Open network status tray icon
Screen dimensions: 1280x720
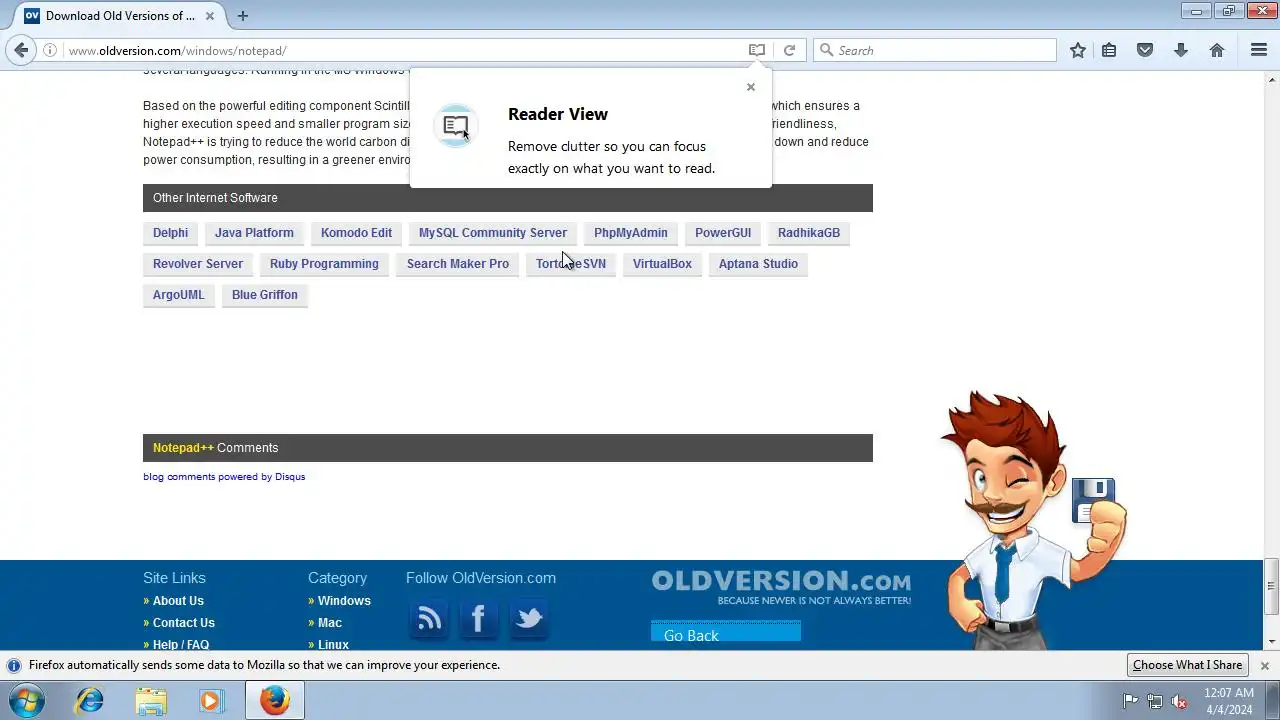[x=1155, y=701]
